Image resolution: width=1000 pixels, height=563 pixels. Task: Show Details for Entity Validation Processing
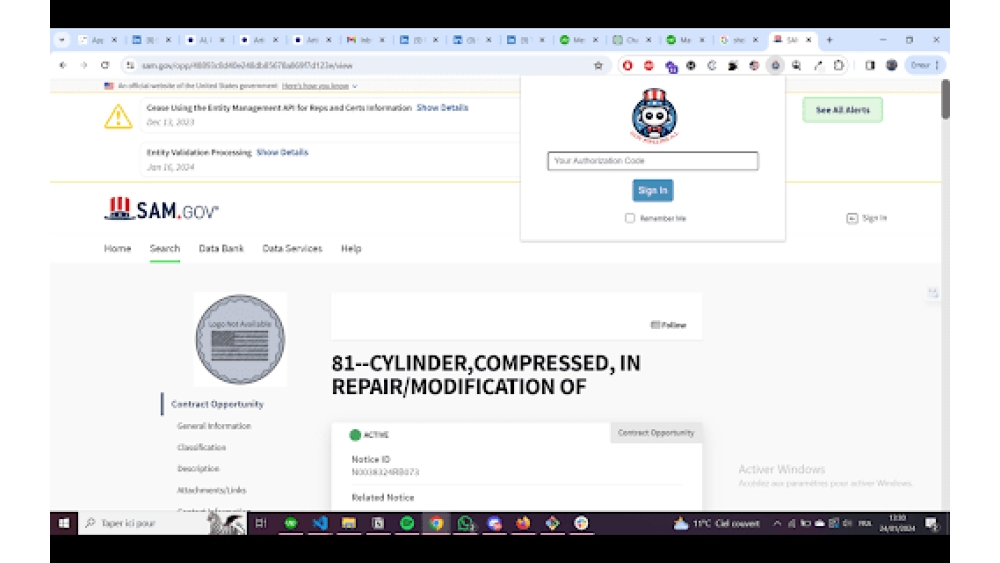[x=283, y=152]
